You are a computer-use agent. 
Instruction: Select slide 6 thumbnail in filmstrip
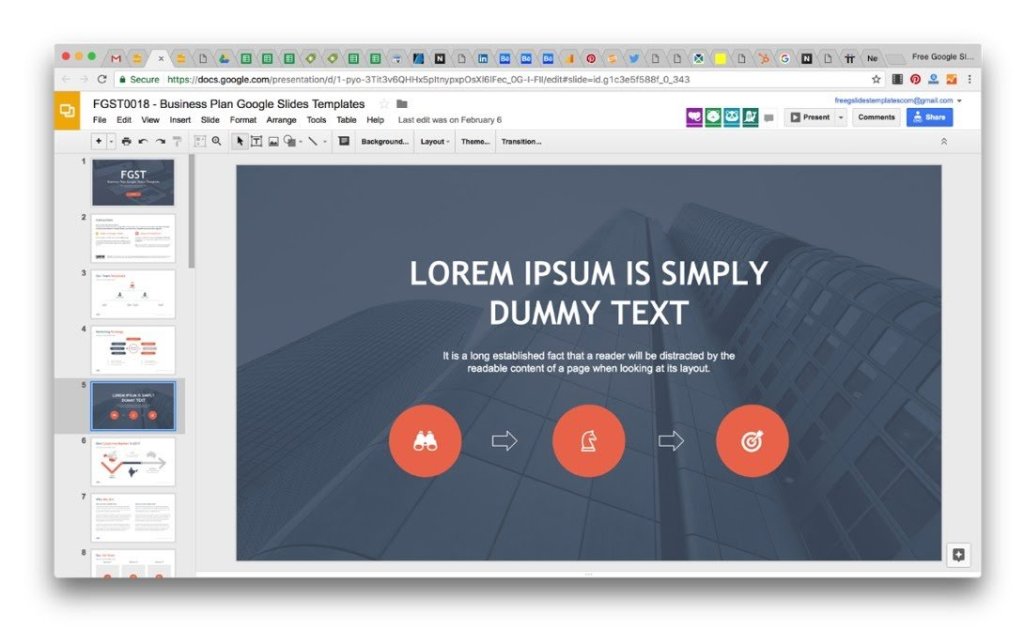click(133, 462)
